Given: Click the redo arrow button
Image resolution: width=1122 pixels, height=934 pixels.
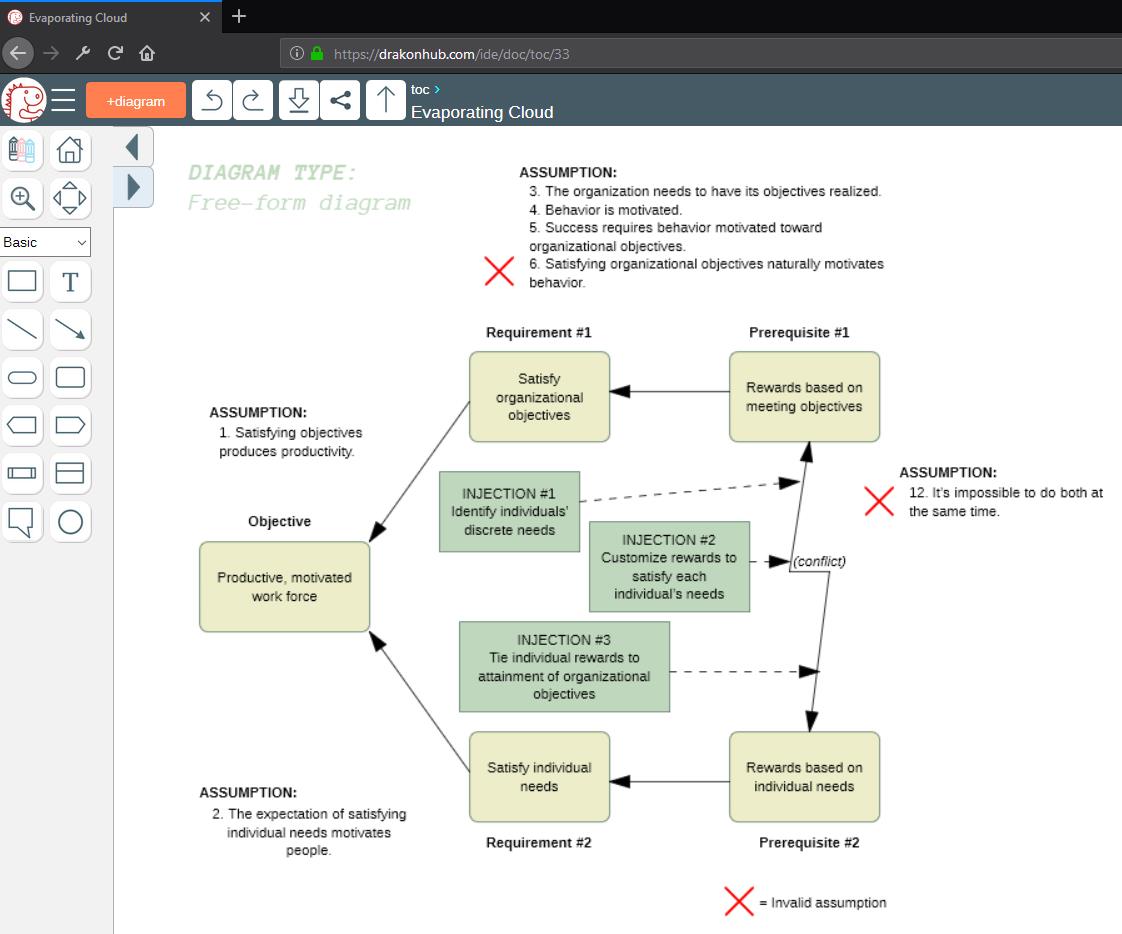Looking at the screenshot, I should click(x=253, y=100).
